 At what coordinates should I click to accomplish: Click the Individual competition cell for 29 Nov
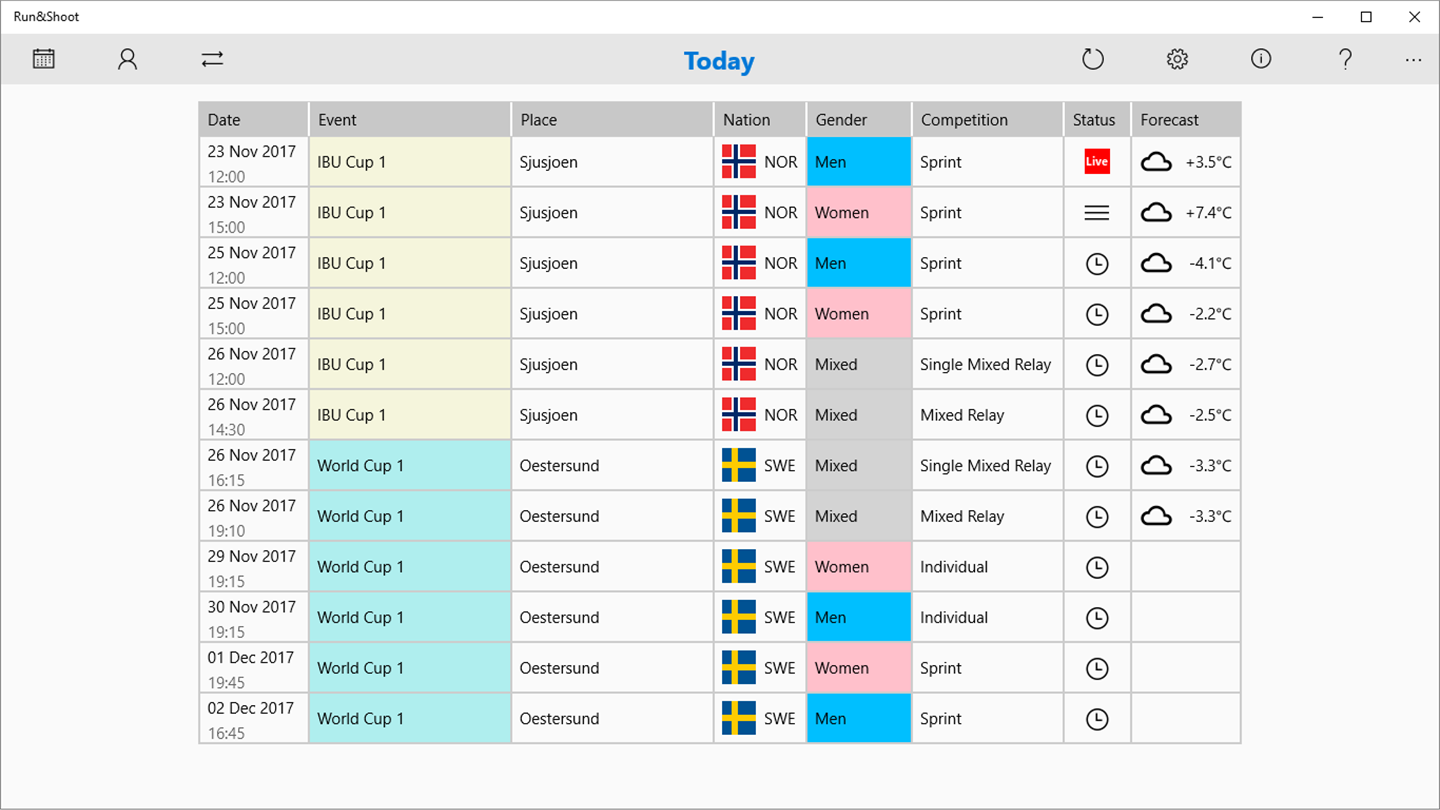(987, 567)
